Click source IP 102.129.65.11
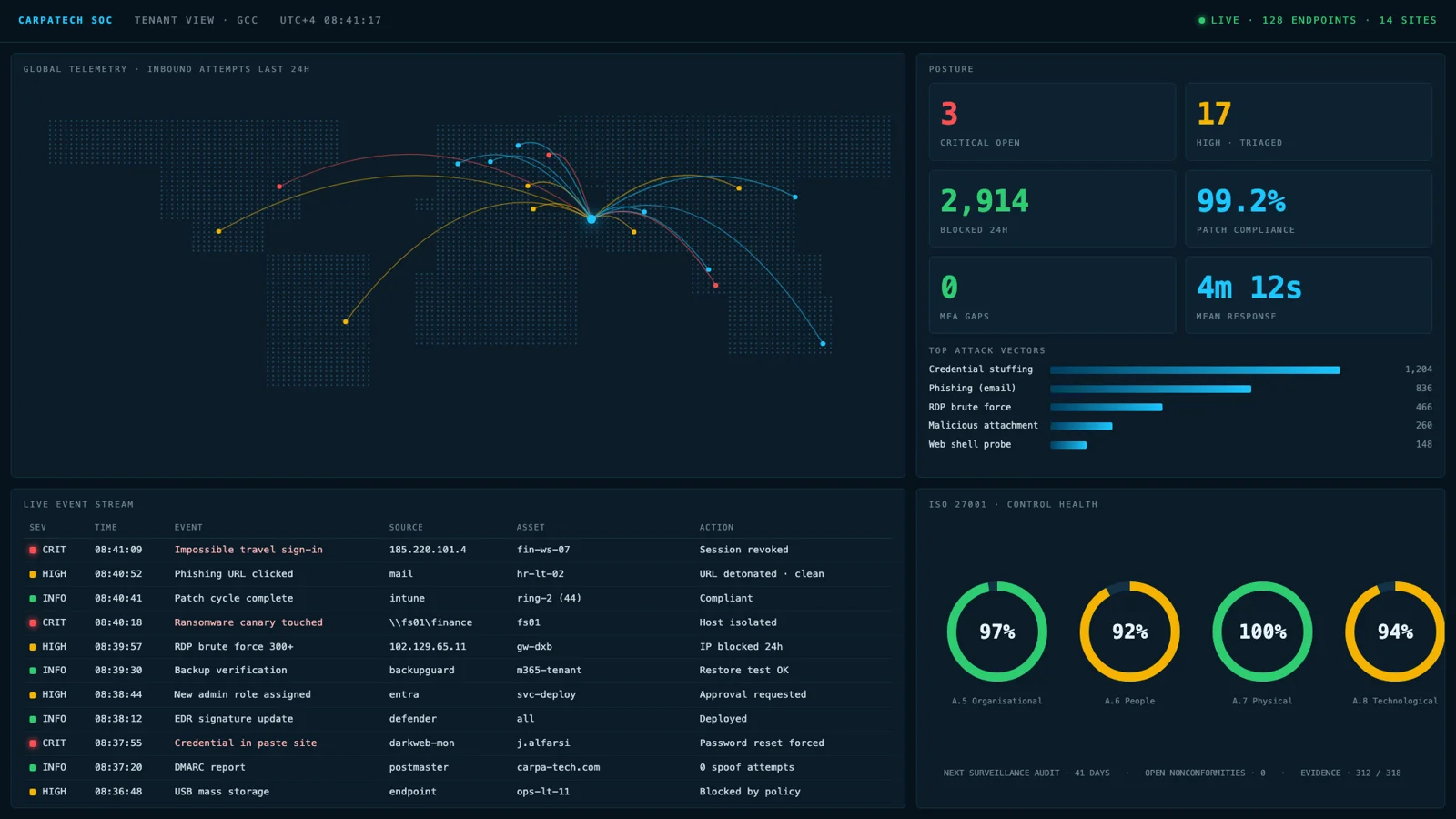The image size is (1456, 819). pyautogui.click(x=428, y=647)
